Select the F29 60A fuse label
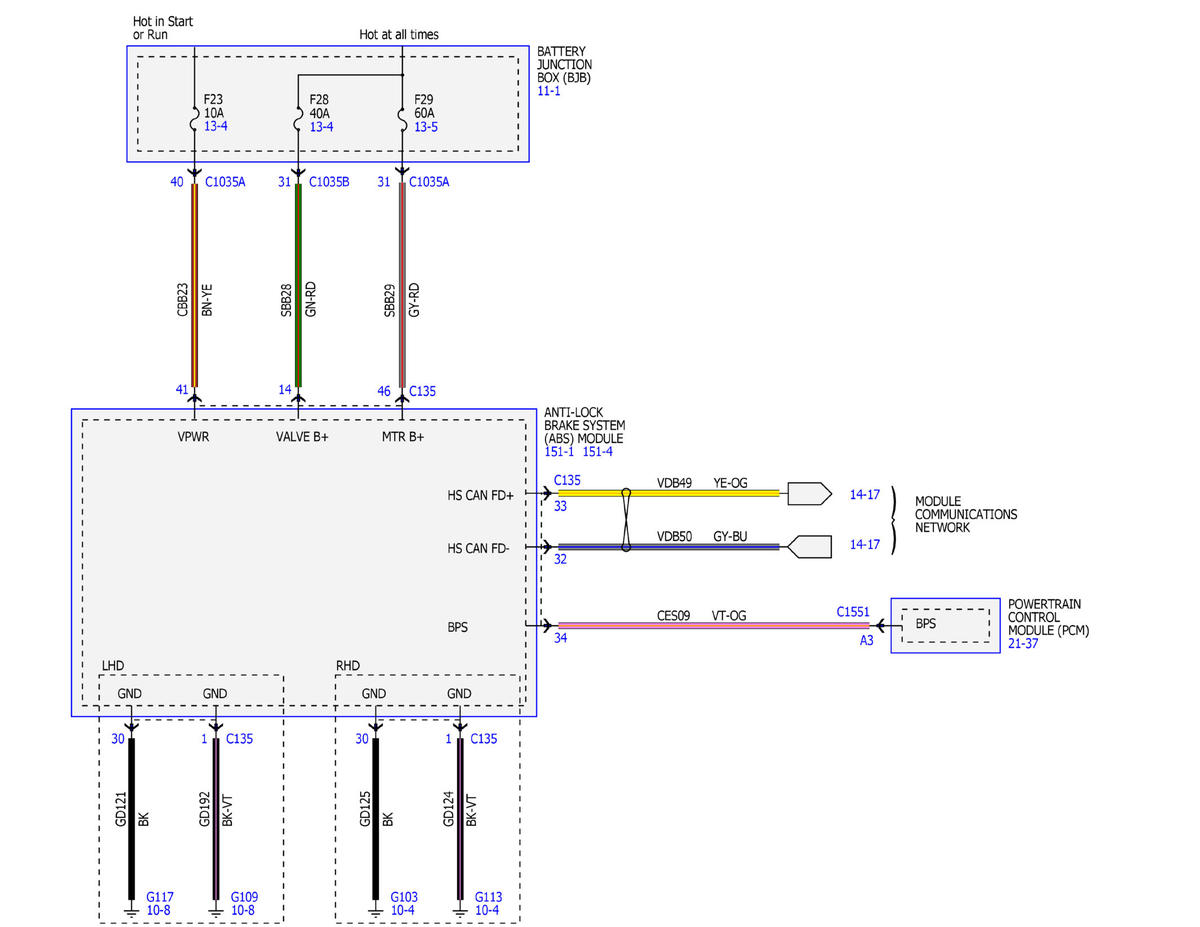The height and width of the screenshot is (927, 1200). coord(424,106)
